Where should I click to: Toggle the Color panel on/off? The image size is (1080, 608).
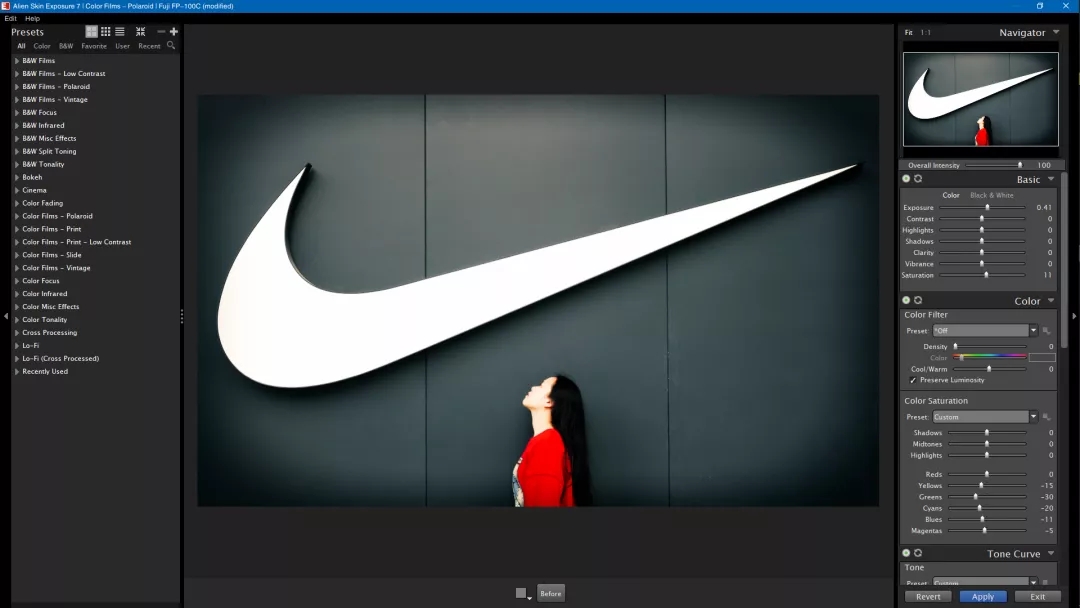coord(906,300)
